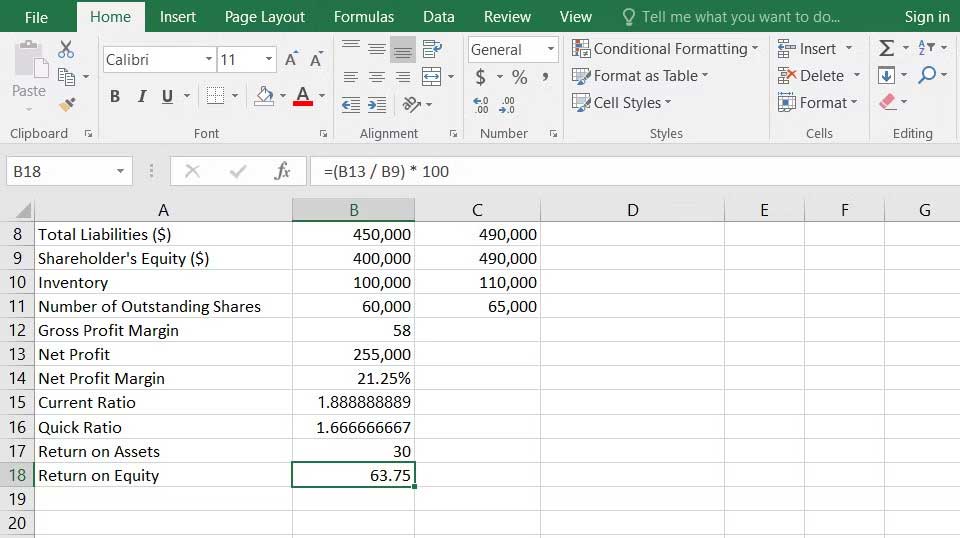Click the Wrap Text icon
Viewport: 960px width, 538px height.
point(432,49)
